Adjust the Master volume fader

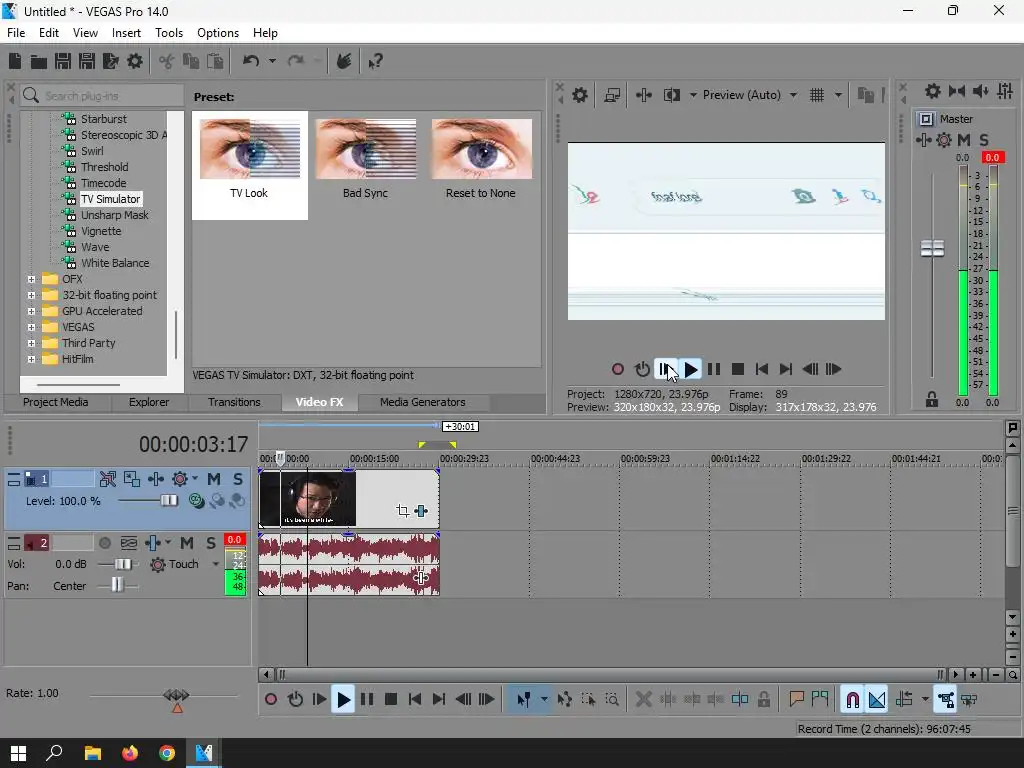coord(932,248)
